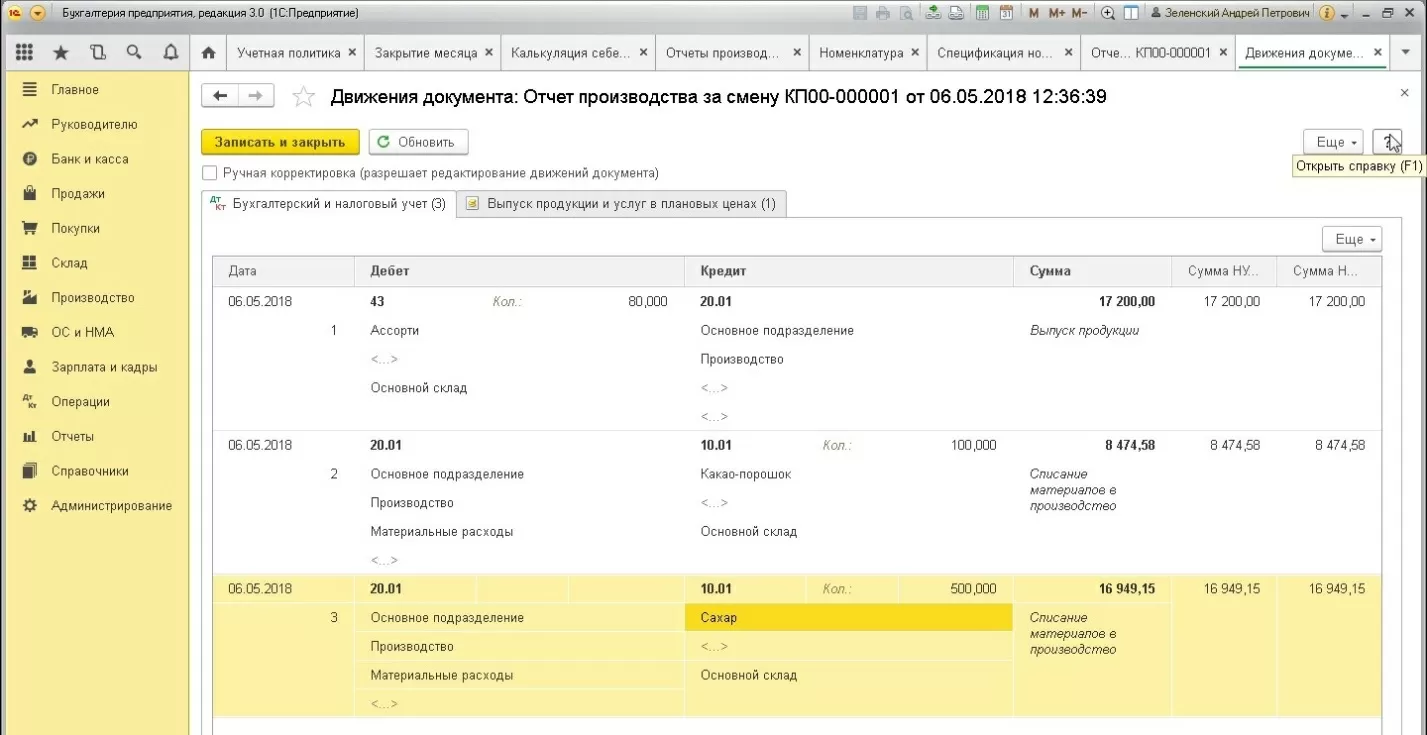Click the M+ memory add button
The image size is (1427, 735).
point(1056,13)
